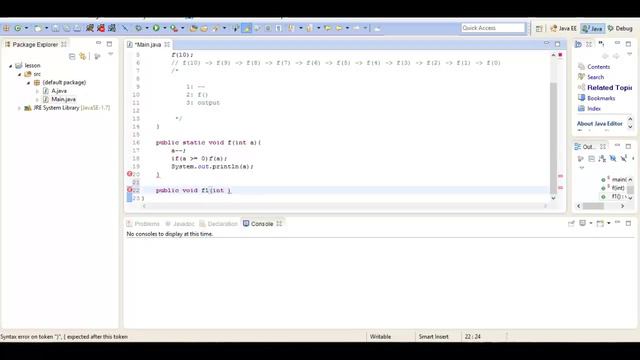The image size is (640, 360).
Task: Focus the Quick Access search field
Action: coord(493,28)
